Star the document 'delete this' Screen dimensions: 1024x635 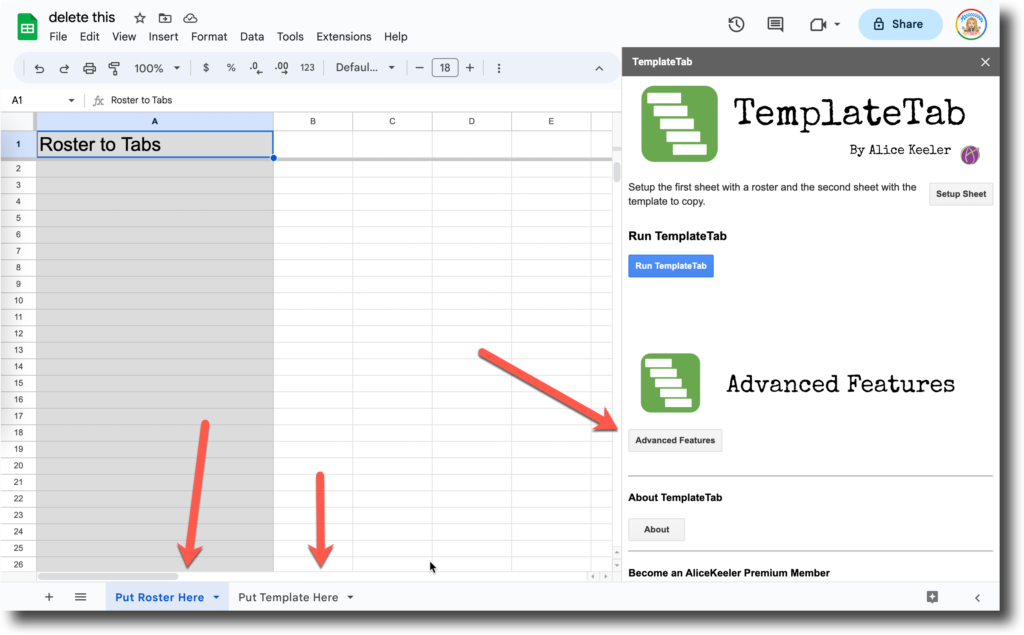pos(140,18)
